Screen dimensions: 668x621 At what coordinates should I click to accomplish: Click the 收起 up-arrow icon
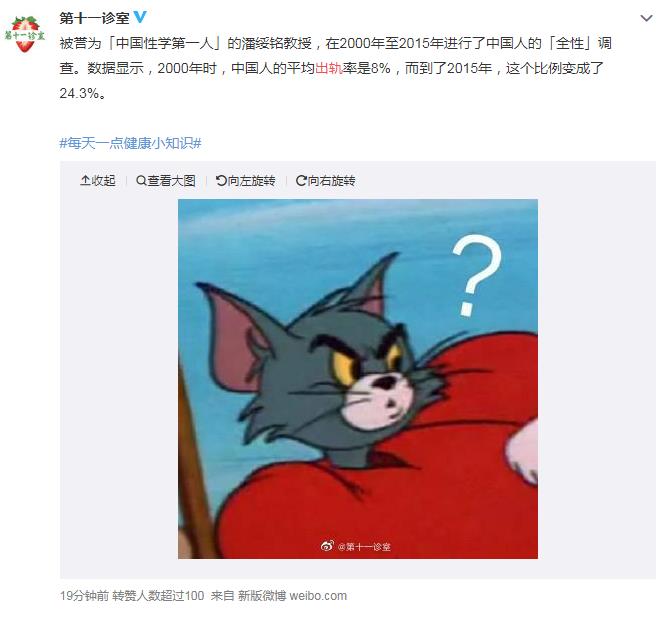click(85, 181)
